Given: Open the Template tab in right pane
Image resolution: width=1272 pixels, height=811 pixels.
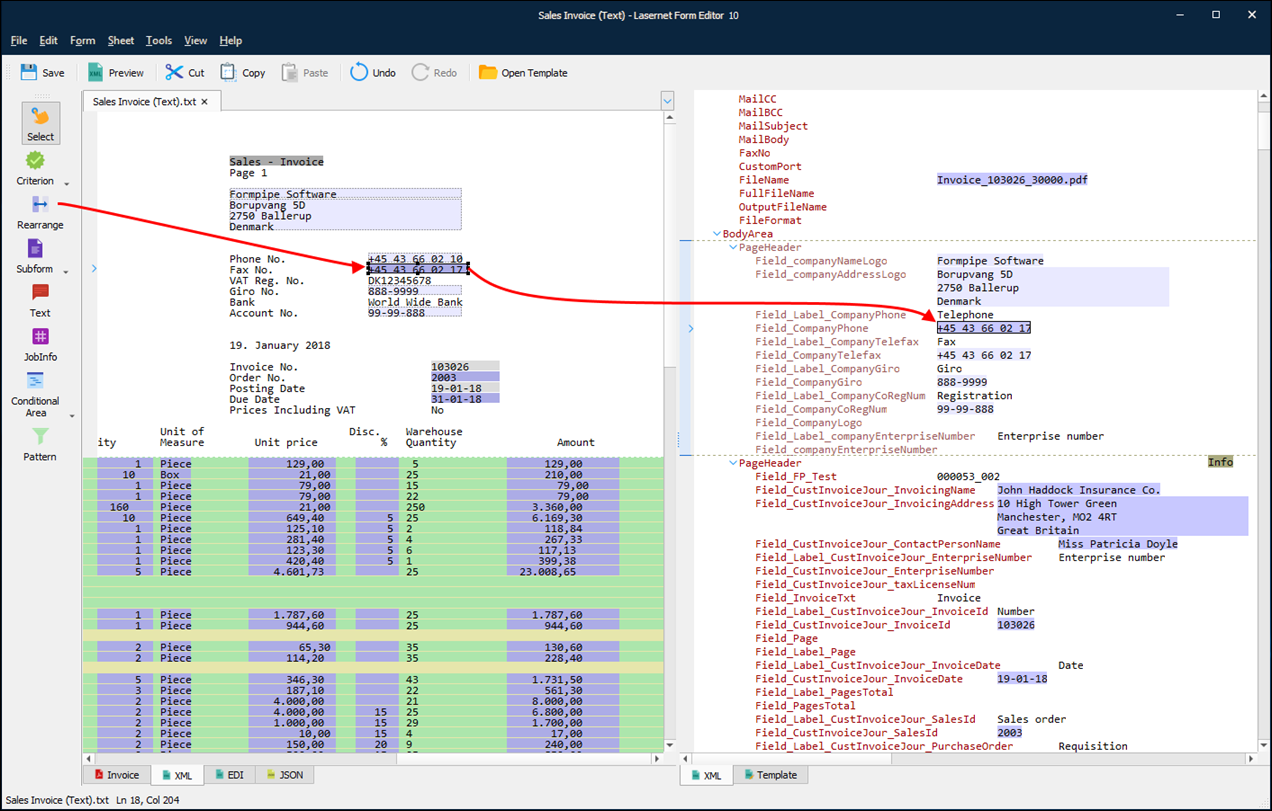Looking at the screenshot, I should (769, 775).
